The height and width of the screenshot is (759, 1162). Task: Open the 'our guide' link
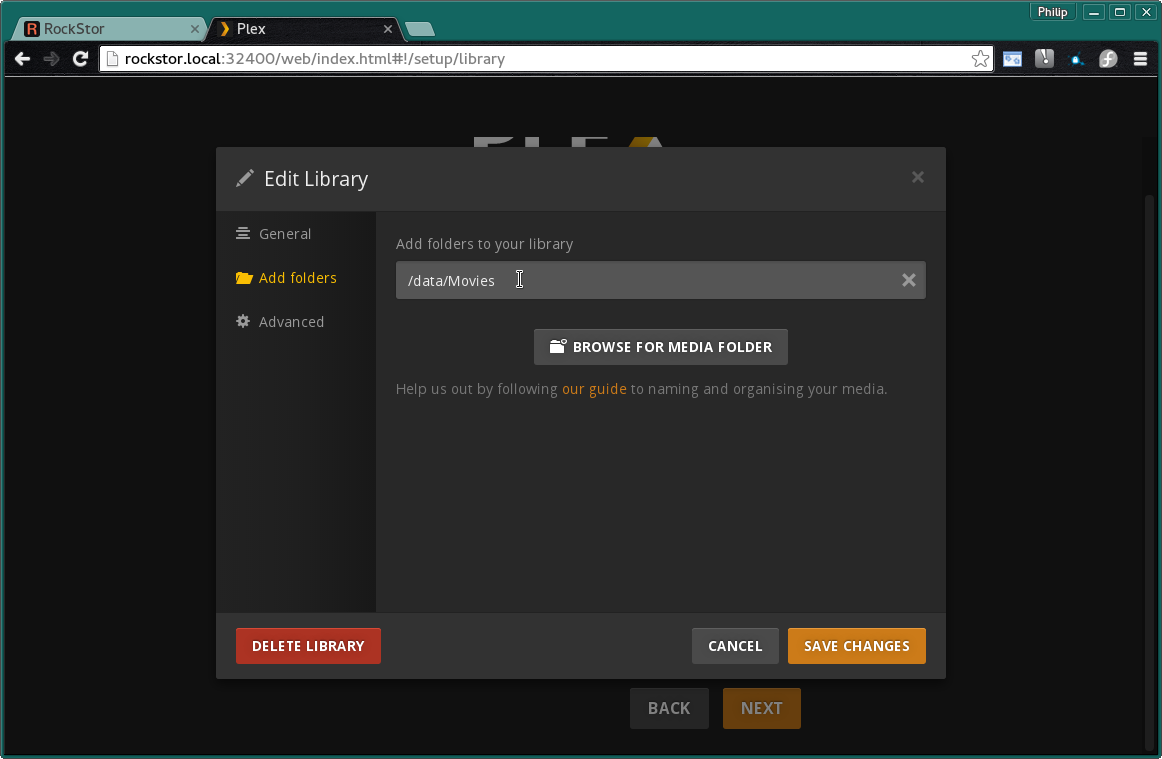tap(594, 389)
